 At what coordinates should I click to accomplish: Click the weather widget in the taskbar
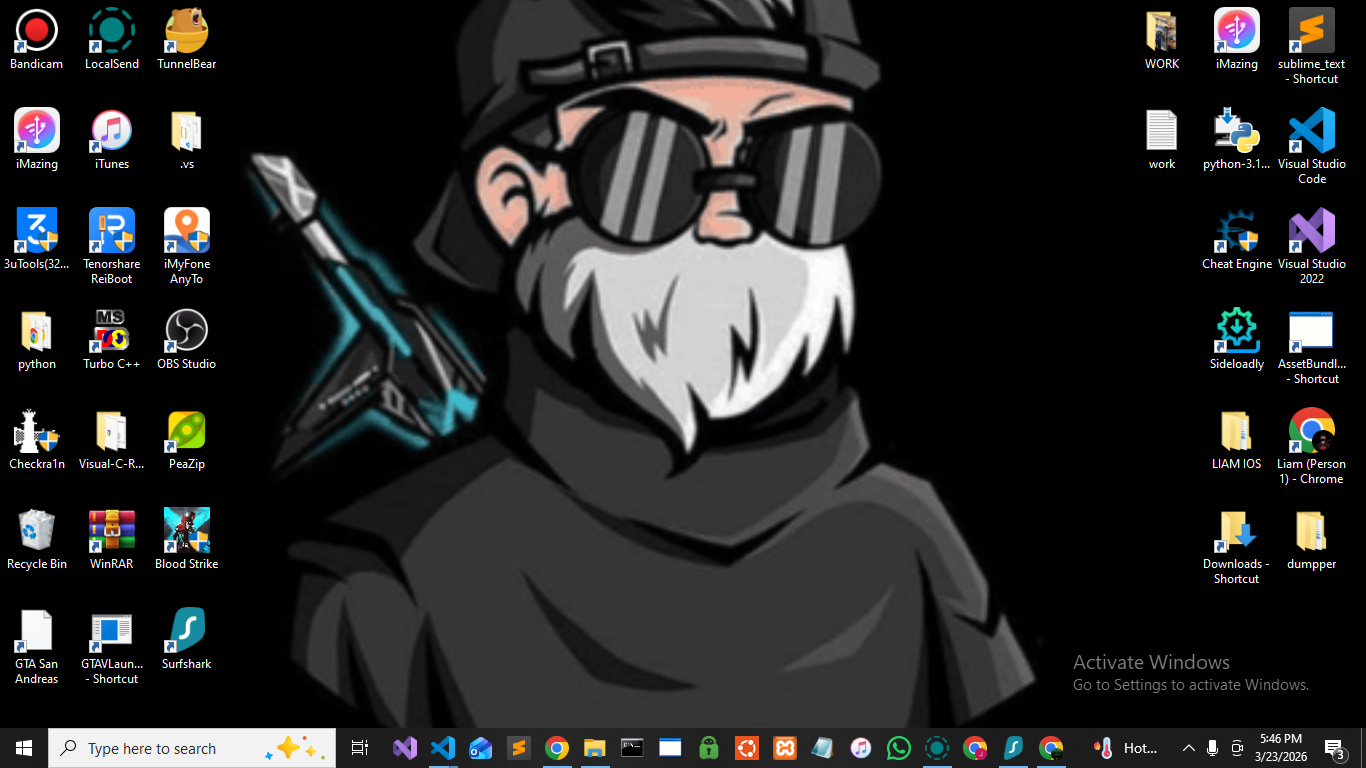(x=1125, y=748)
